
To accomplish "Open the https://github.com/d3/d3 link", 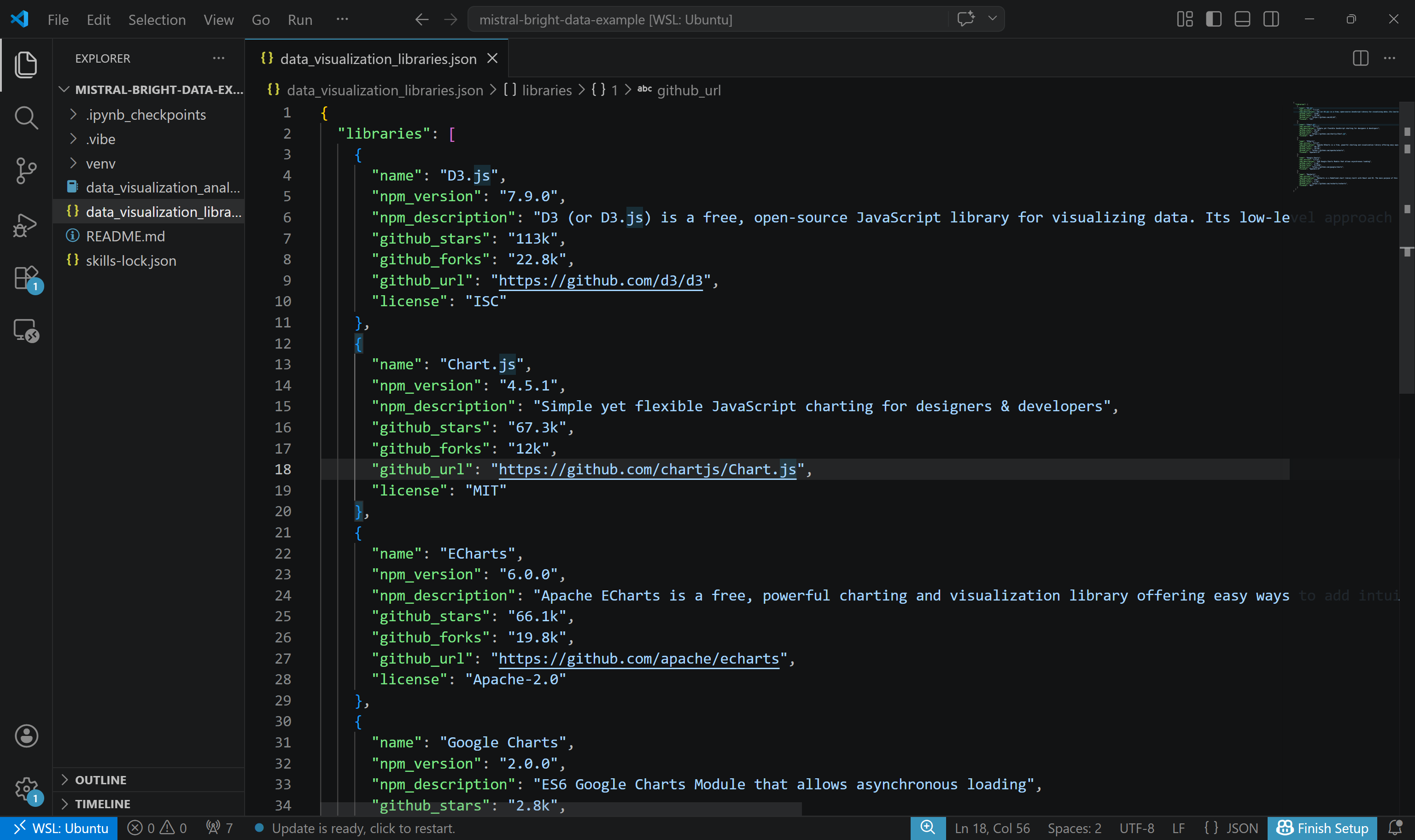I will pos(600,280).
